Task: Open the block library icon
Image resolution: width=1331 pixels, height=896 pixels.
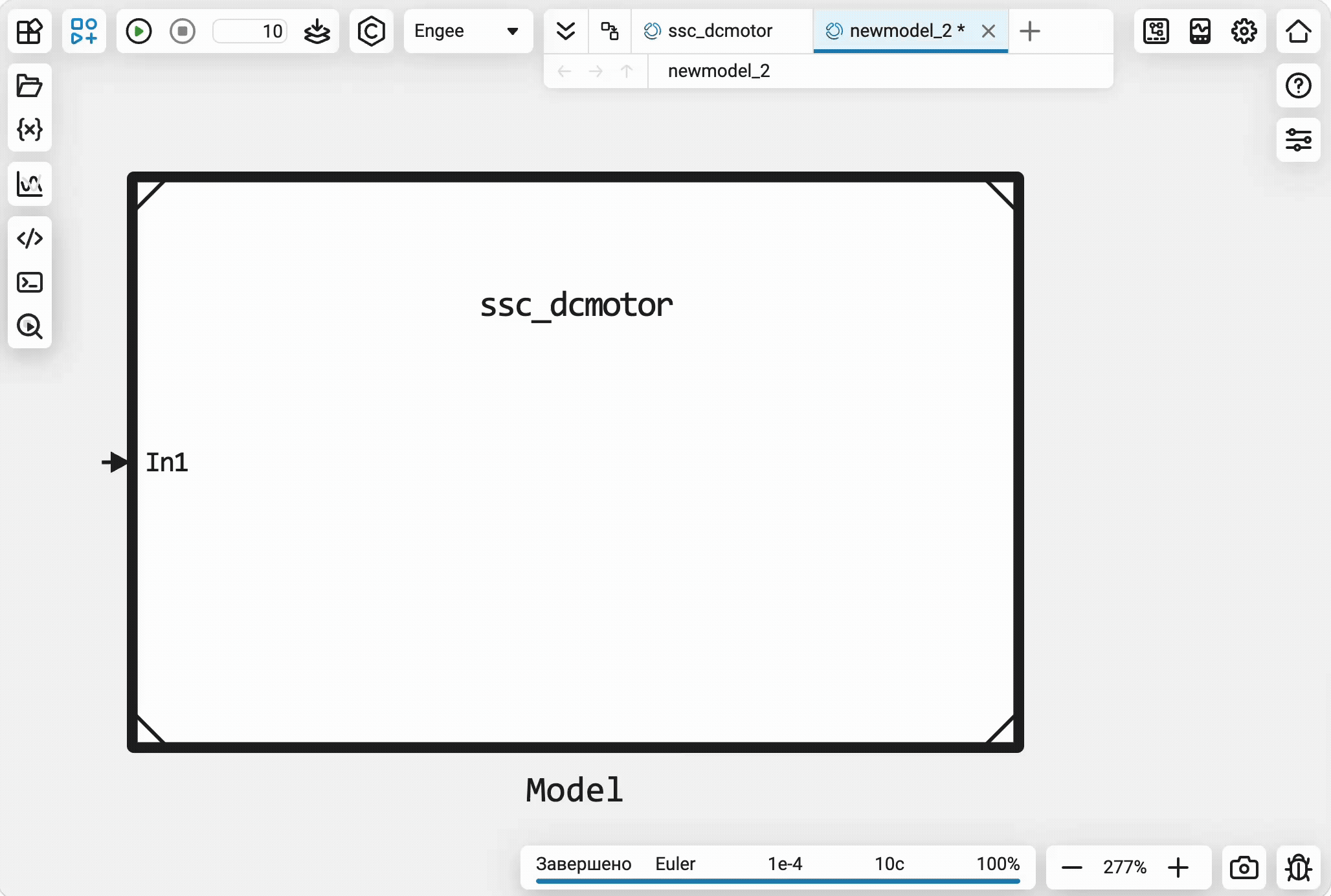Action: tap(30, 31)
